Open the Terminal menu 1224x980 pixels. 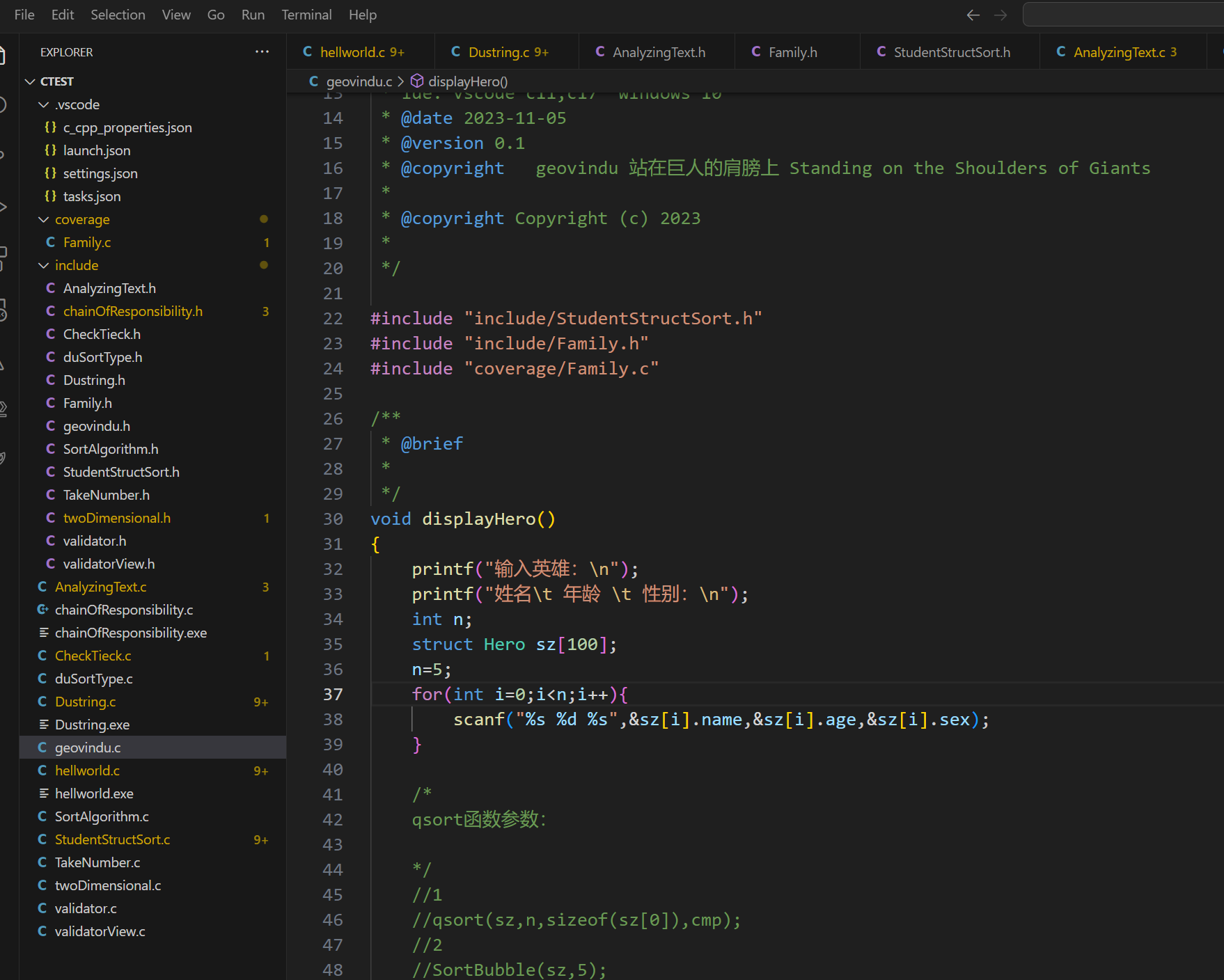tap(306, 15)
